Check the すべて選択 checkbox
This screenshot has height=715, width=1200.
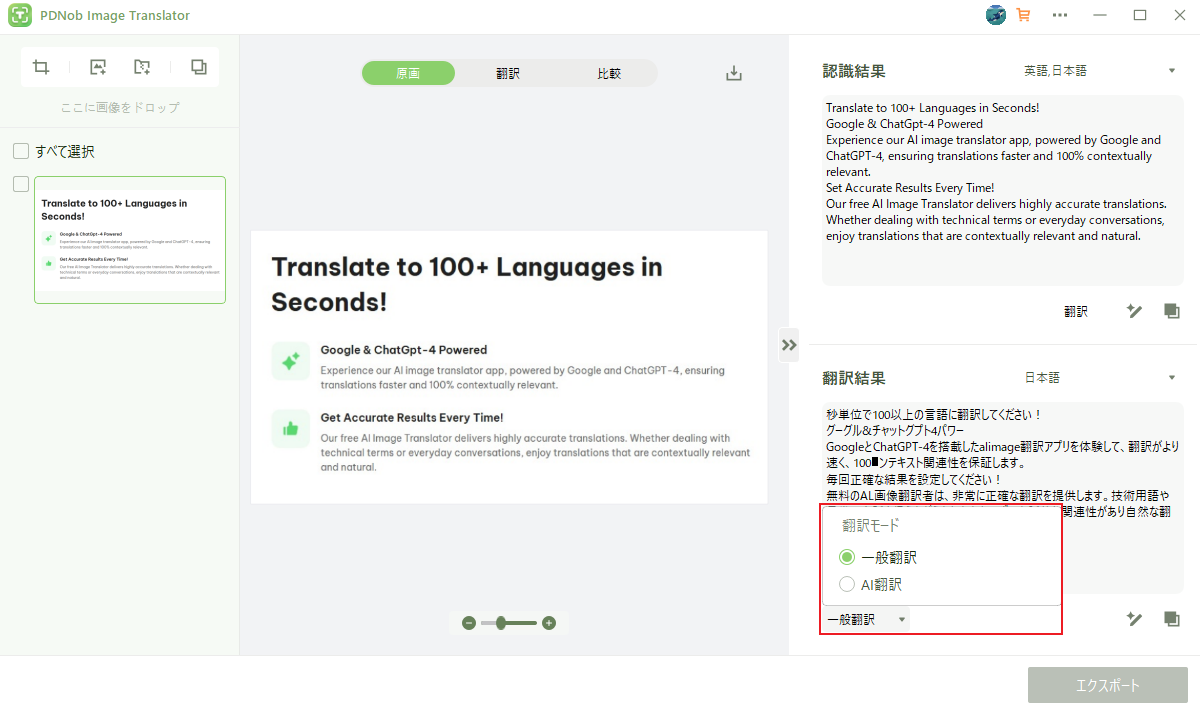pyautogui.click(x=21, y=150)
